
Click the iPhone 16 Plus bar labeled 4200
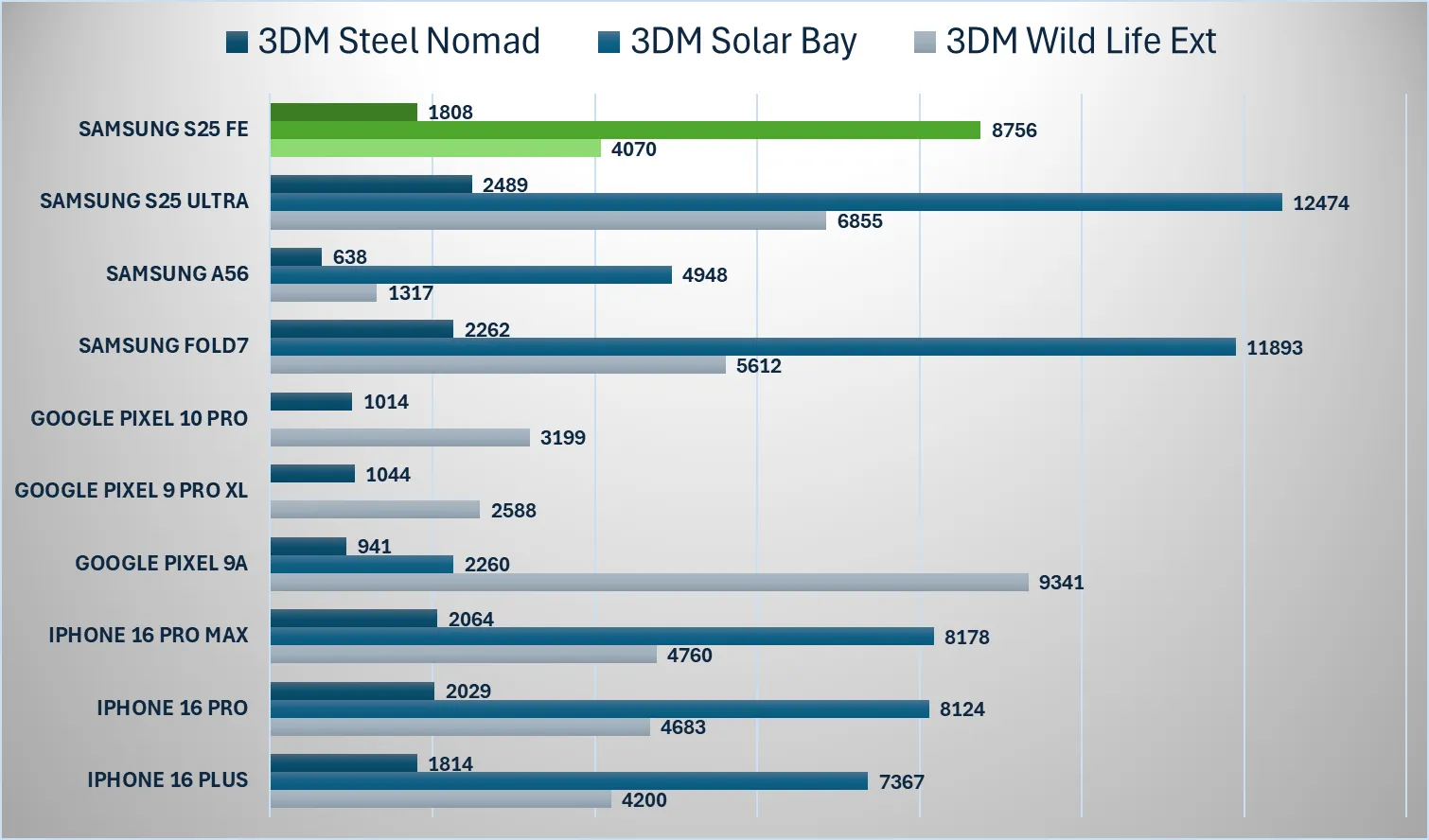coord(441,799)
